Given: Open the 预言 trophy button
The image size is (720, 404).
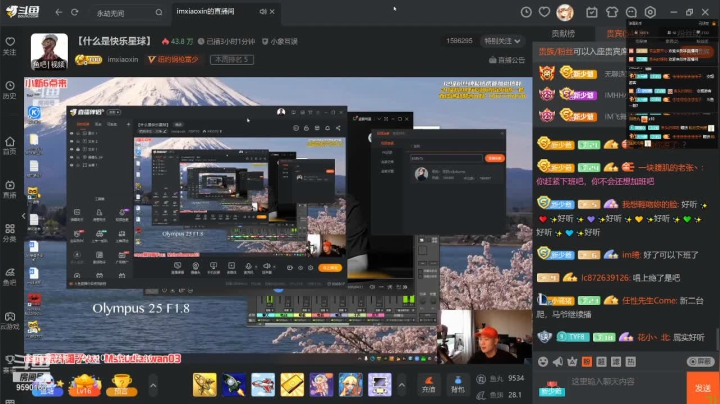Looking at the screenshot, I should point(121,385).
